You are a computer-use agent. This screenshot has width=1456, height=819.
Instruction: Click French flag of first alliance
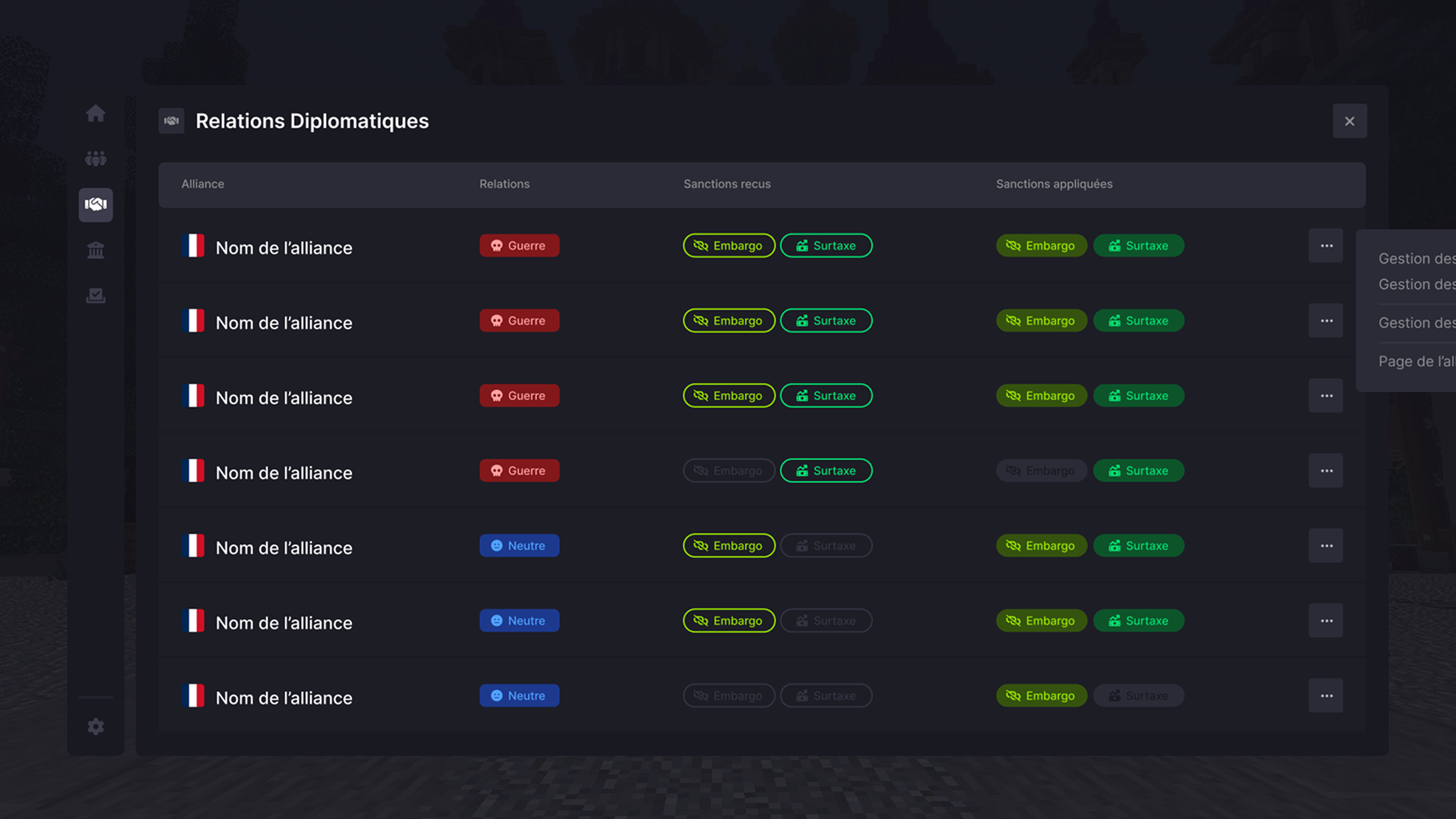(x=194, y=246)
